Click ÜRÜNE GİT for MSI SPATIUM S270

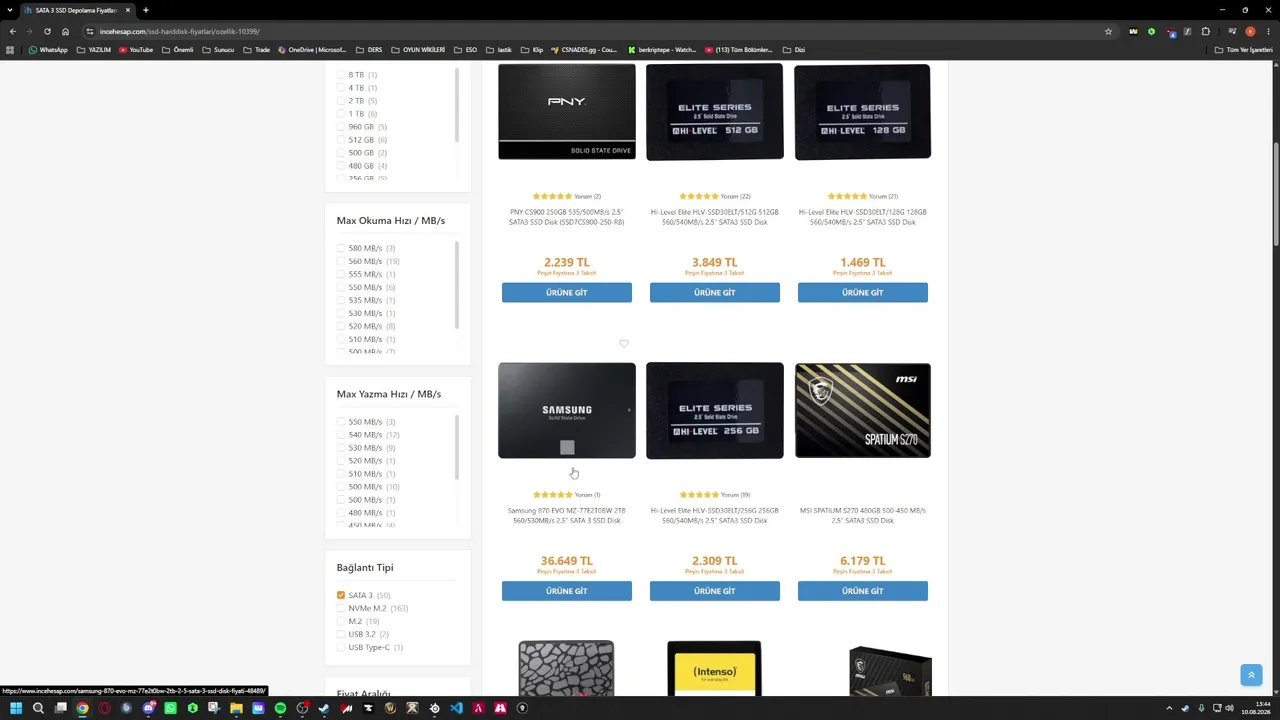point(863,591)
